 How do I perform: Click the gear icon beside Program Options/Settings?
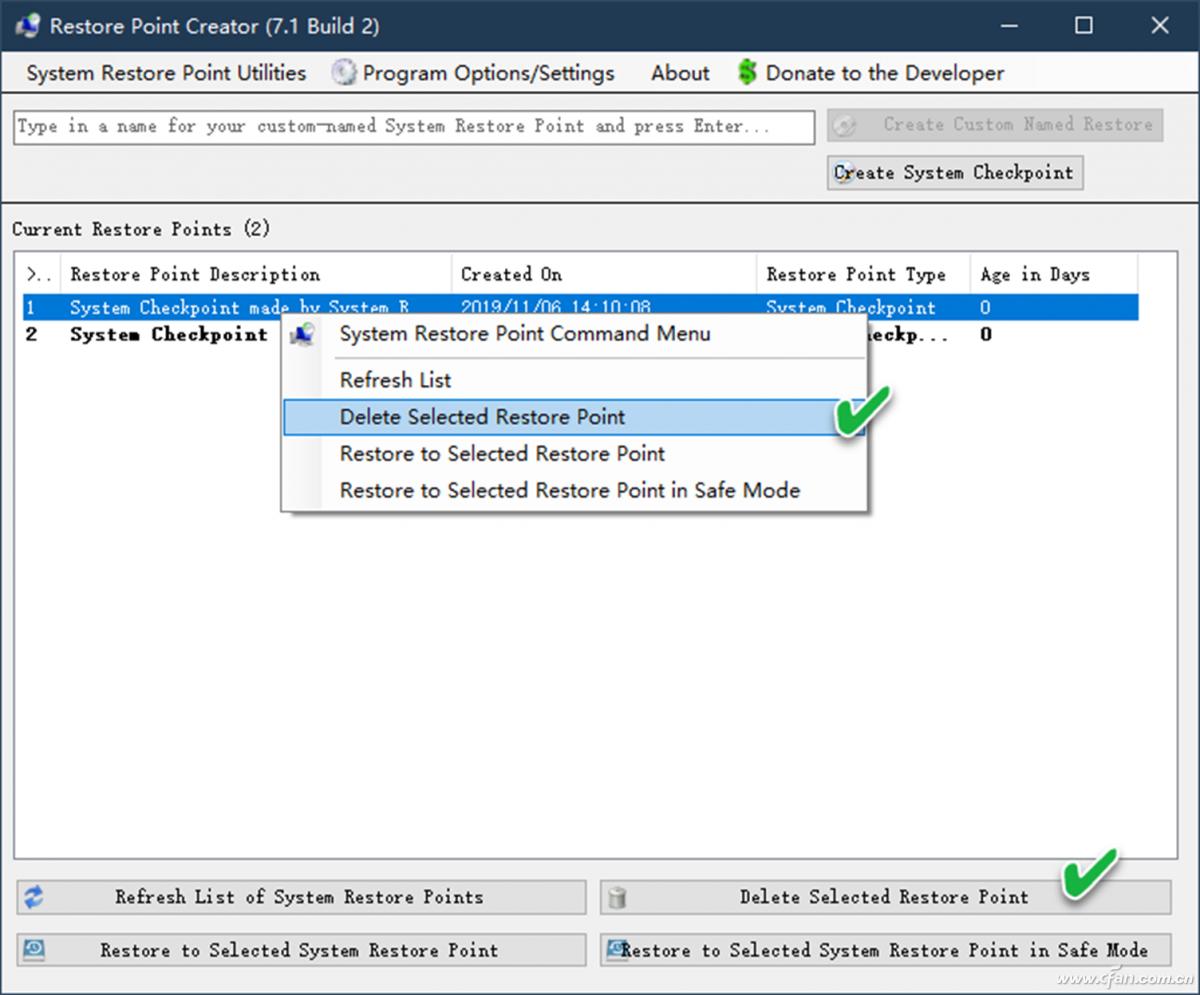point(344,73)
